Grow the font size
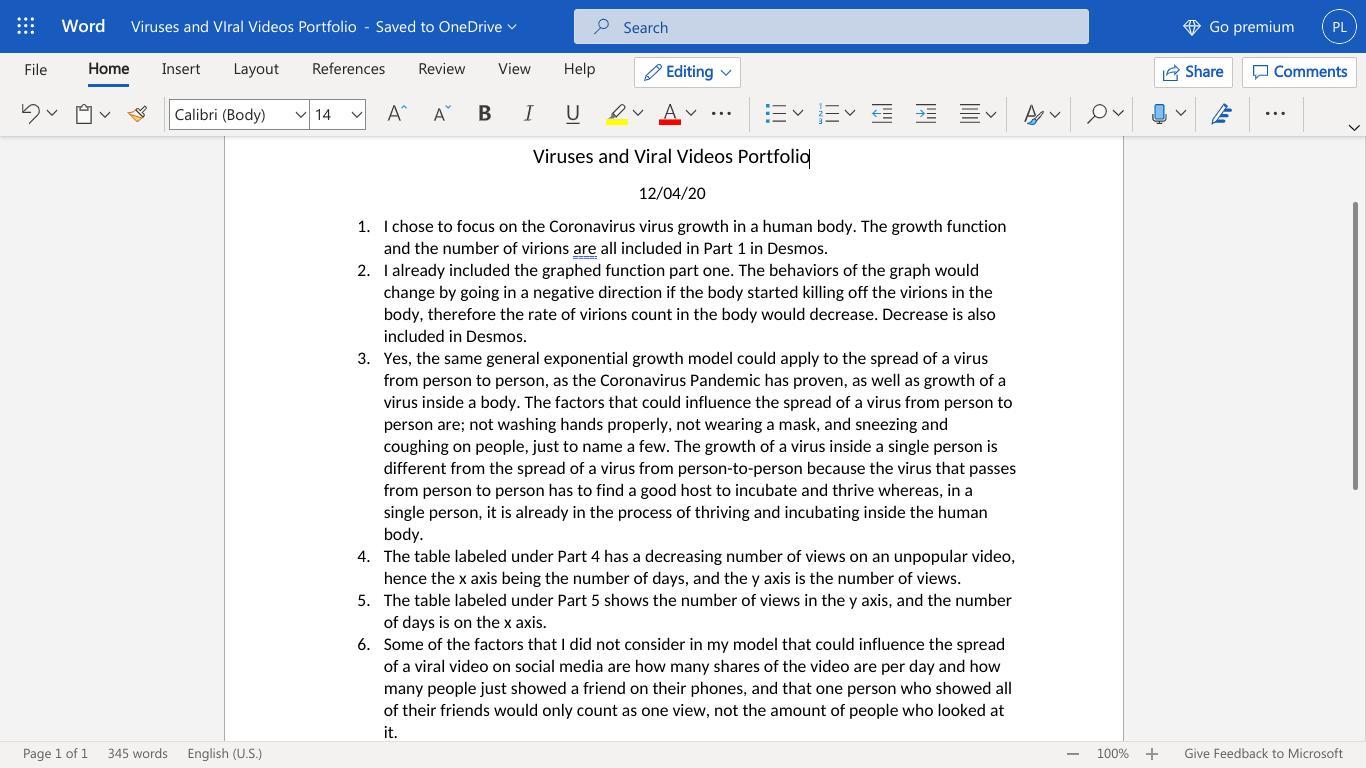Screen dimensions: 1366x768 (x=396, y=114)
